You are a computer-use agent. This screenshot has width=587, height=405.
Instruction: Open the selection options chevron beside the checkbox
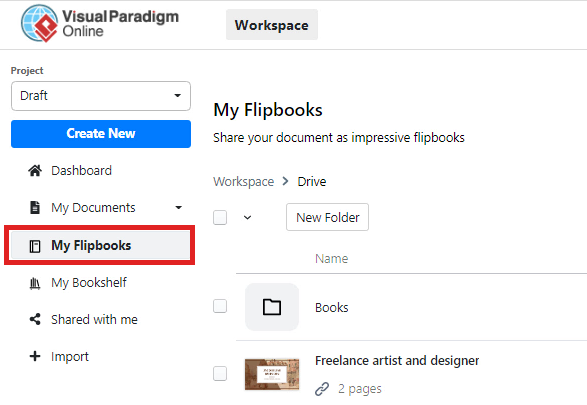[247, 217]
